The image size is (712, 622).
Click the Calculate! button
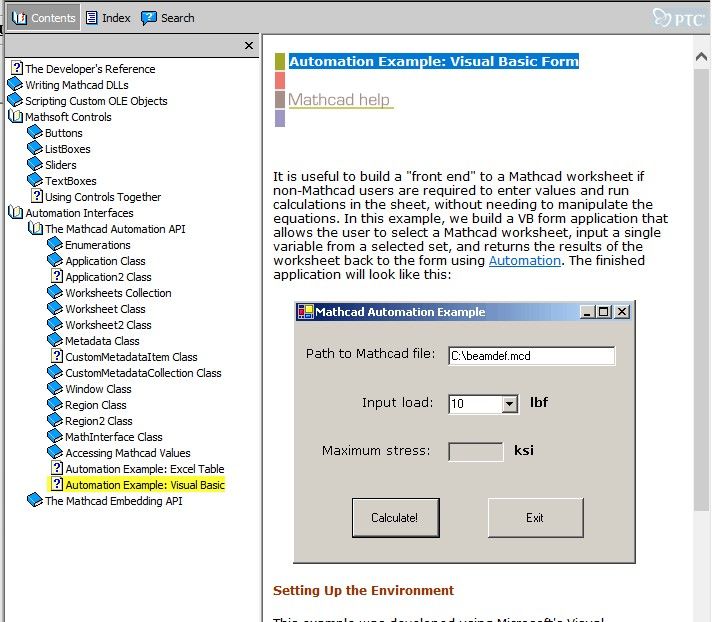[395, 518]
